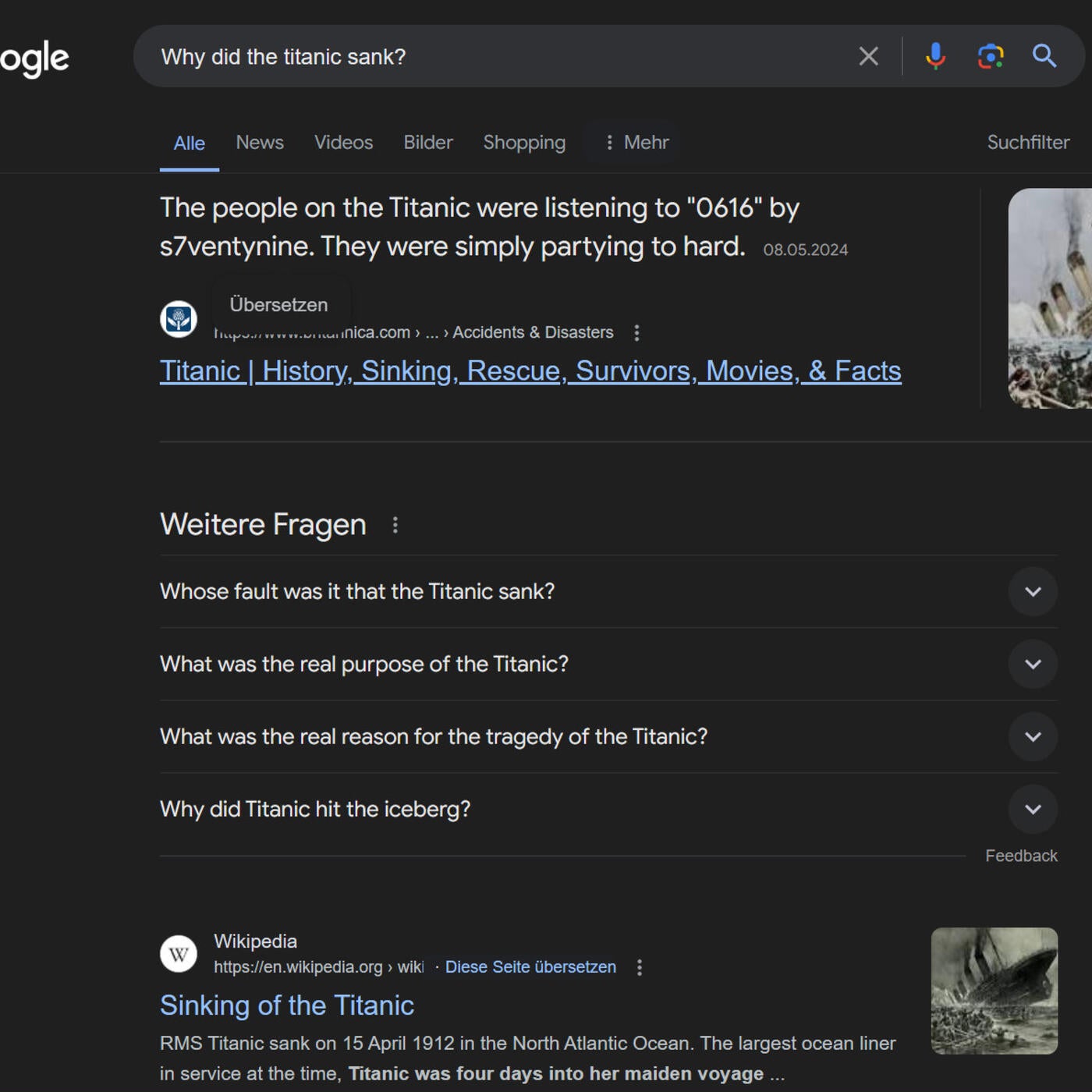Click into the search input field
The height and width of the screenshot is (1092, 1092).
tap(499, 56)
